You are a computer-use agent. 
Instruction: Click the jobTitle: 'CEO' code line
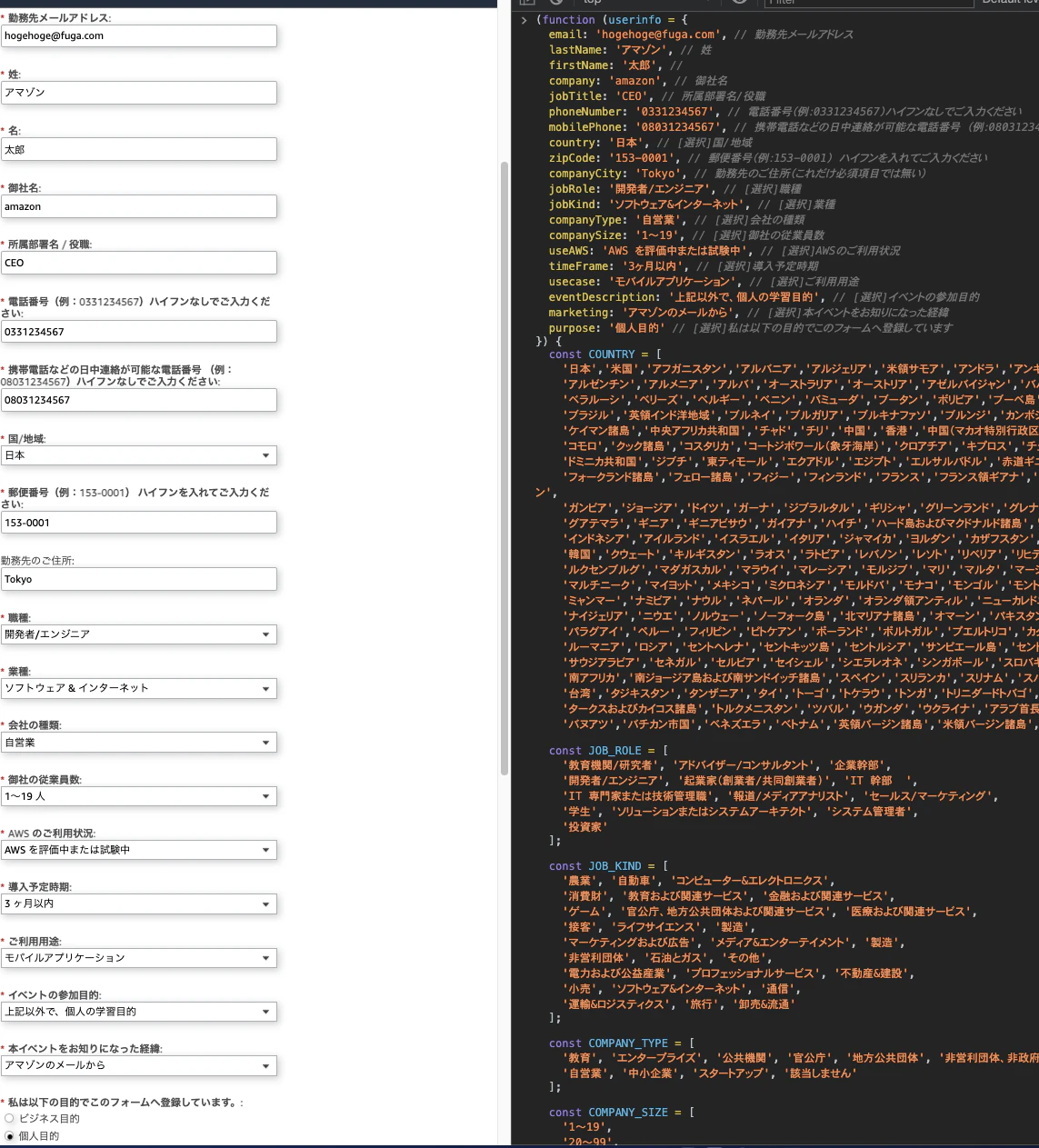pyautogui.click(x=657, y=96)
